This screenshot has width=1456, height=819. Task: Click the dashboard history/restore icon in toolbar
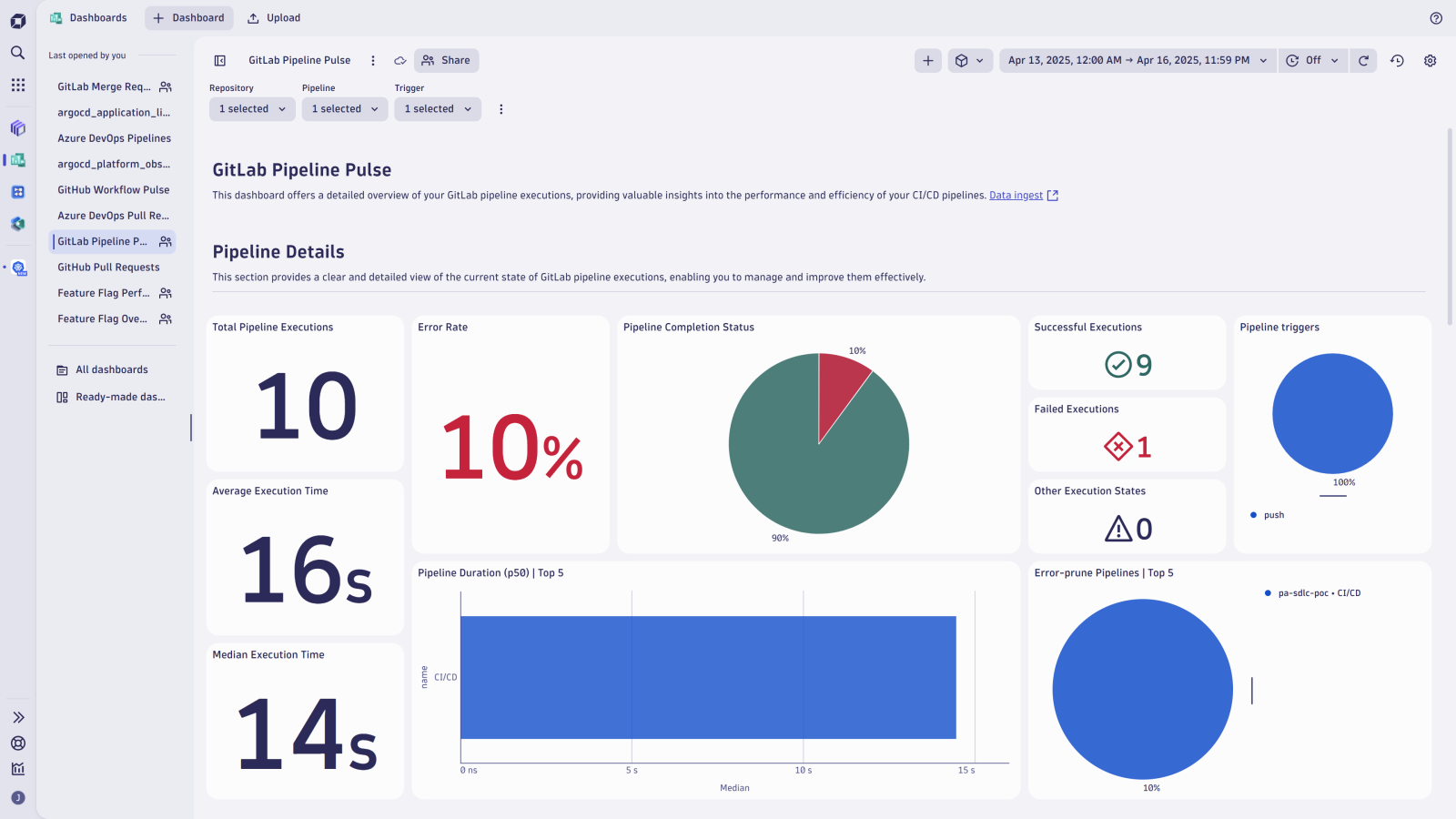[x=1397, y=60]
